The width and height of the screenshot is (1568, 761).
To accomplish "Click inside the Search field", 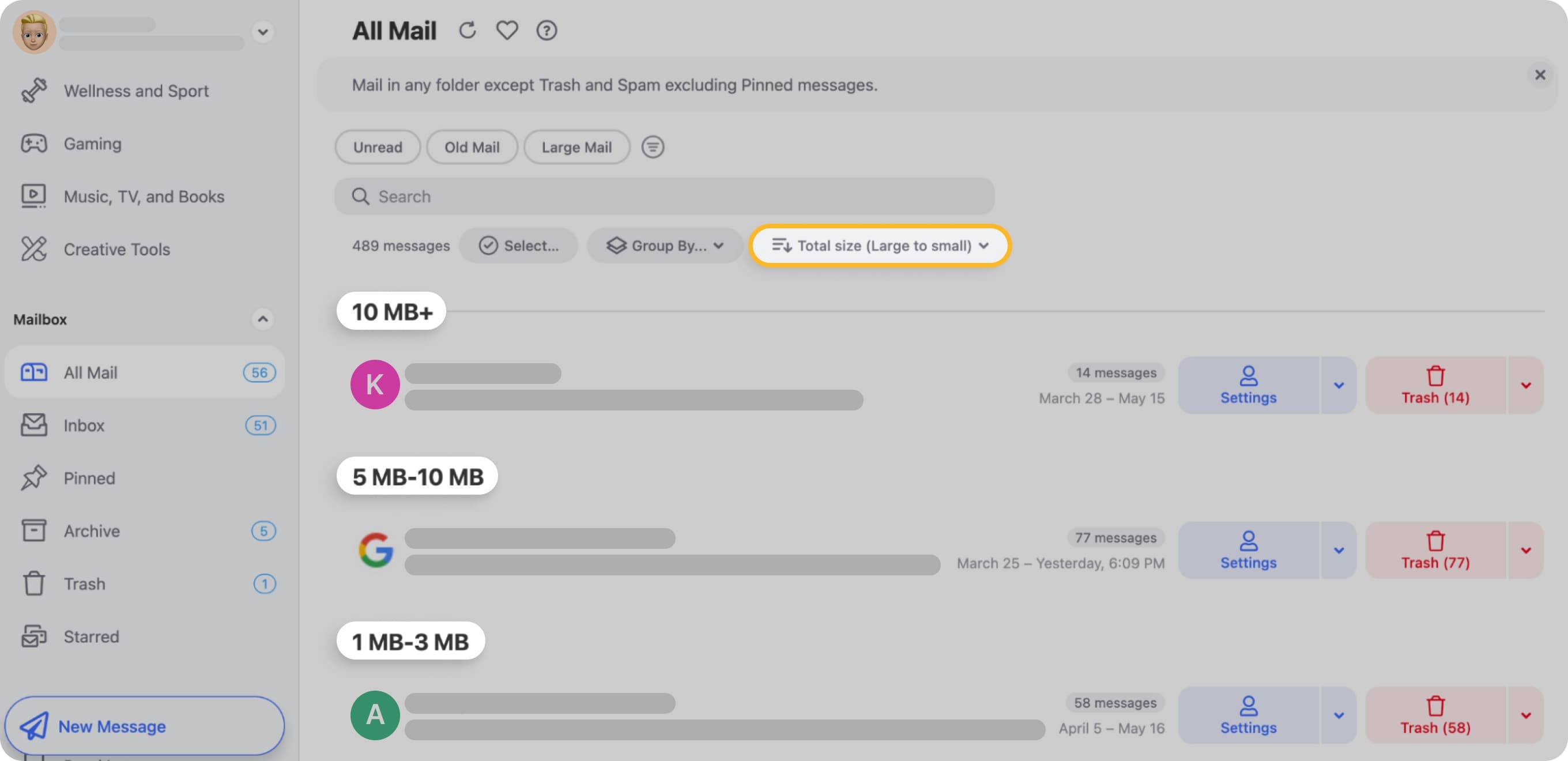I will tap(664, 196).
